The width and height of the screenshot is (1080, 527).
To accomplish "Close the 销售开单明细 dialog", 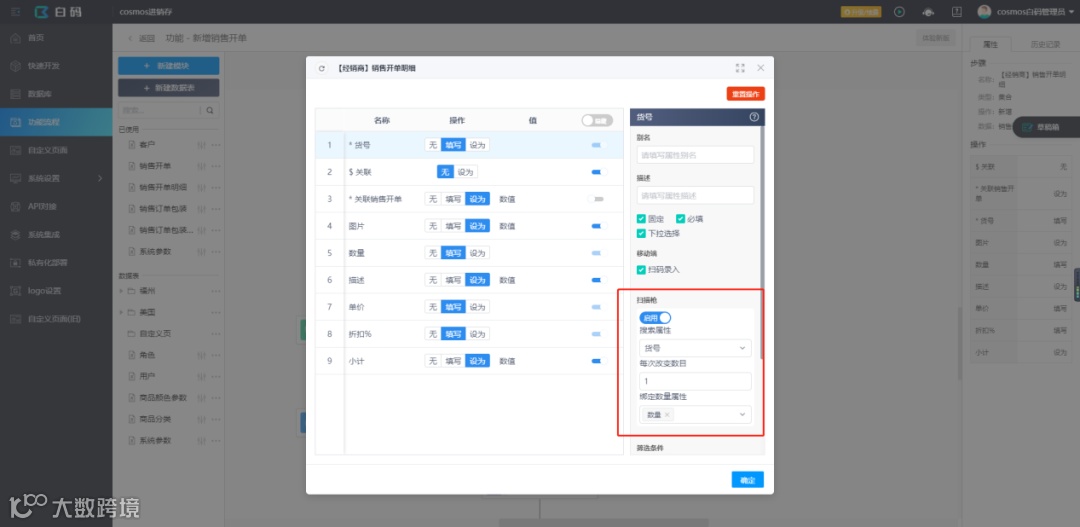I will [x=760, y=68].
